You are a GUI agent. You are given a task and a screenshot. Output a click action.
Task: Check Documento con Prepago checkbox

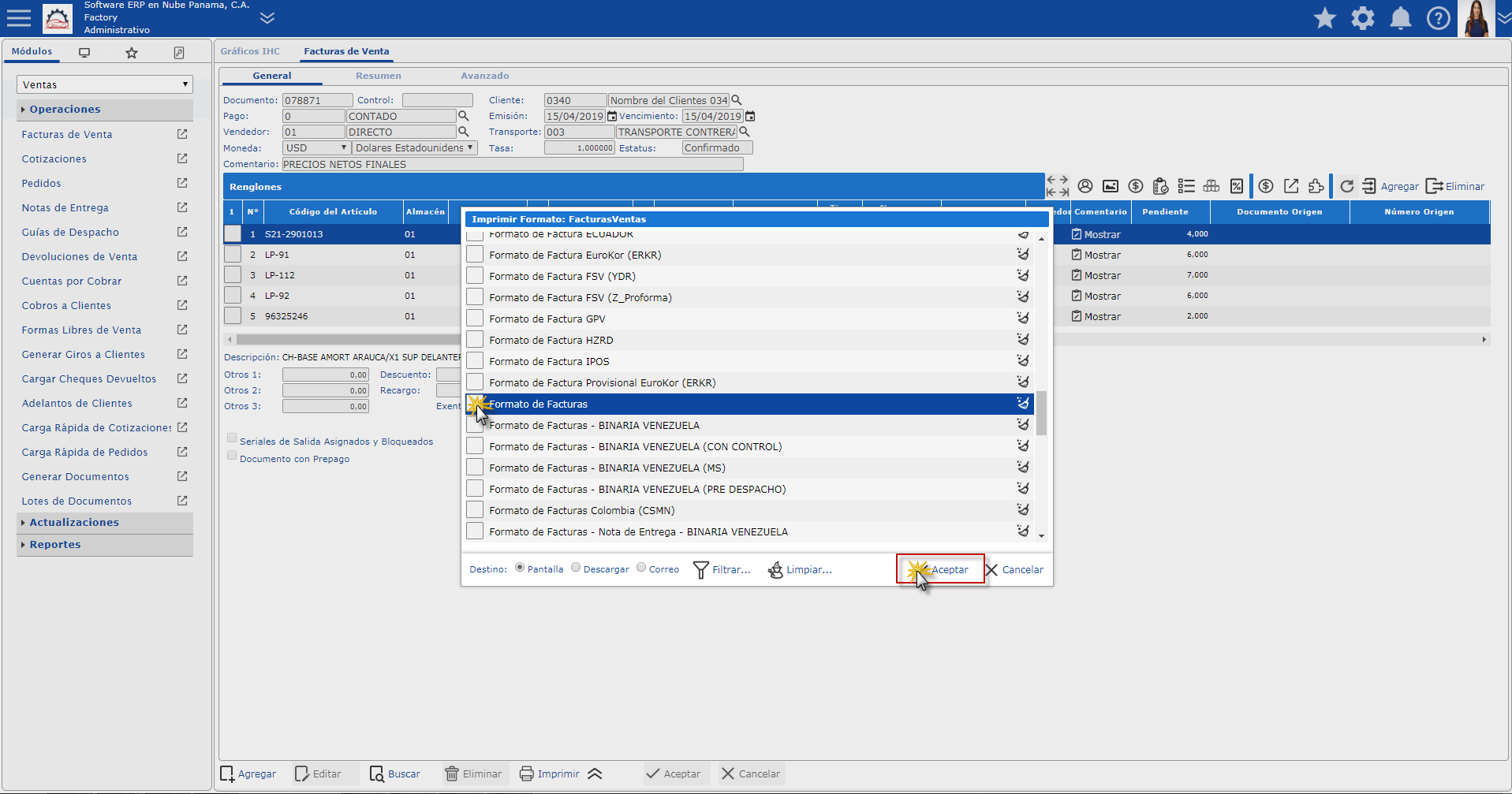coord(232,456)
